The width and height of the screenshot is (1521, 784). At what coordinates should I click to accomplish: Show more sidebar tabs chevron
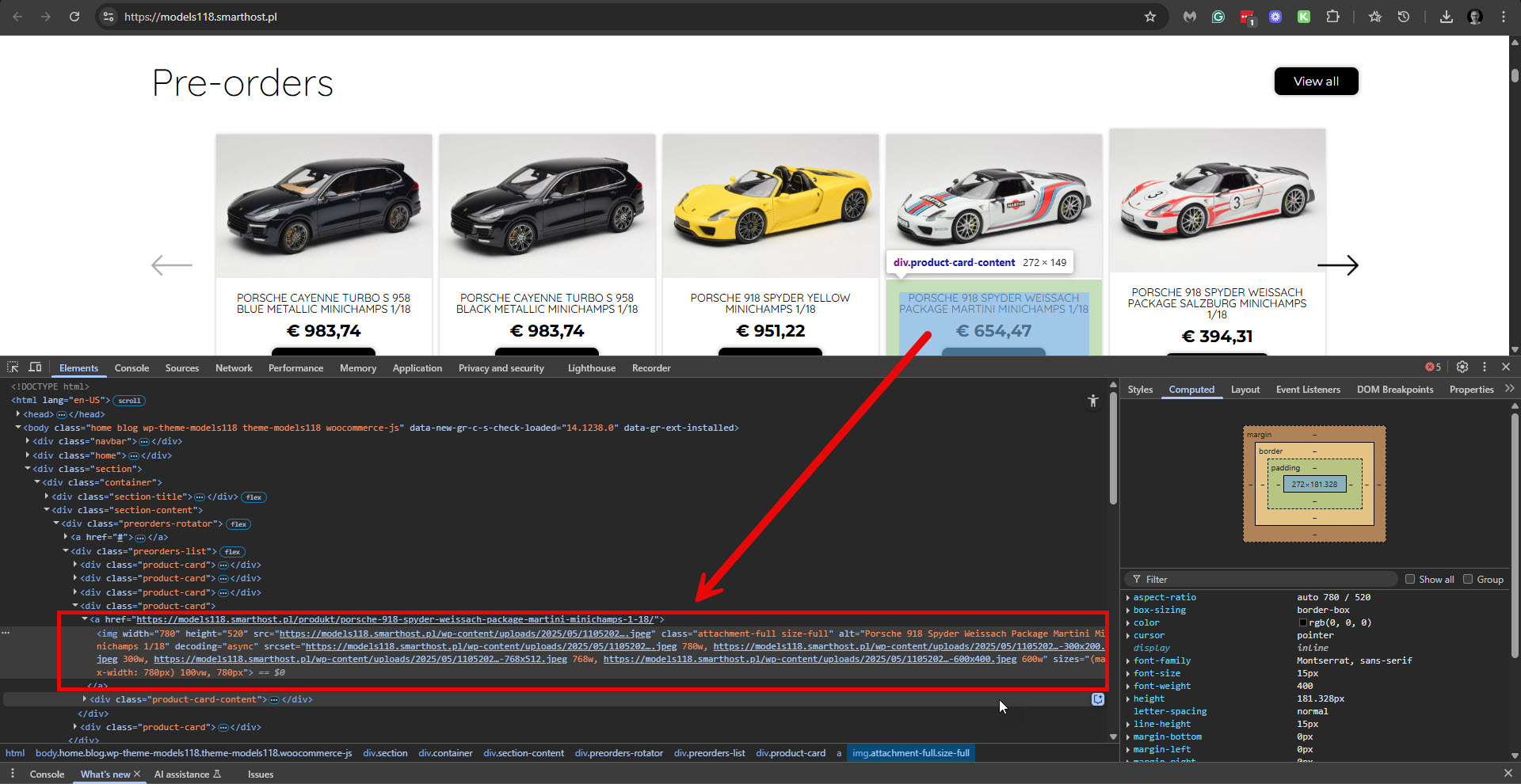[x=1509, y=389]
